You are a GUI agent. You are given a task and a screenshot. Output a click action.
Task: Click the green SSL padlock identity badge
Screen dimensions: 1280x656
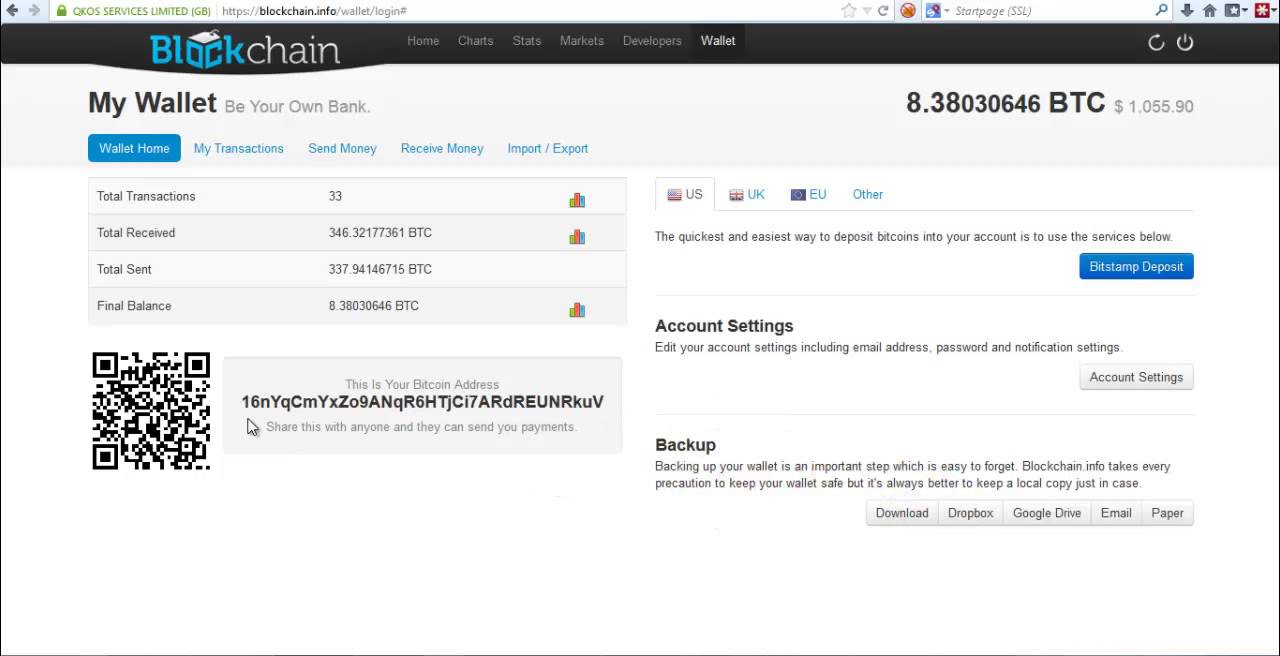pyautogui.click(x=133, y=11)
